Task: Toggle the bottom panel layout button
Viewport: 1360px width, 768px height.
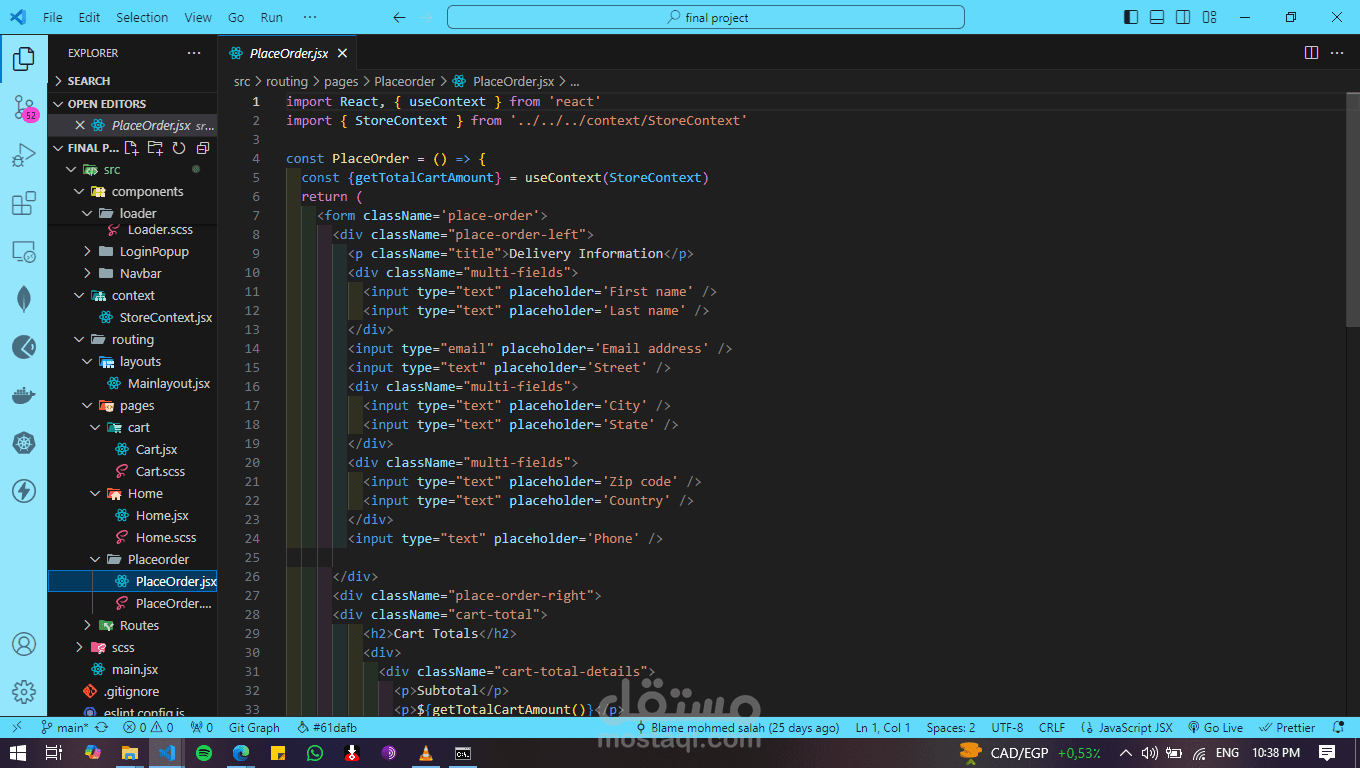Action: point(1157,17)
